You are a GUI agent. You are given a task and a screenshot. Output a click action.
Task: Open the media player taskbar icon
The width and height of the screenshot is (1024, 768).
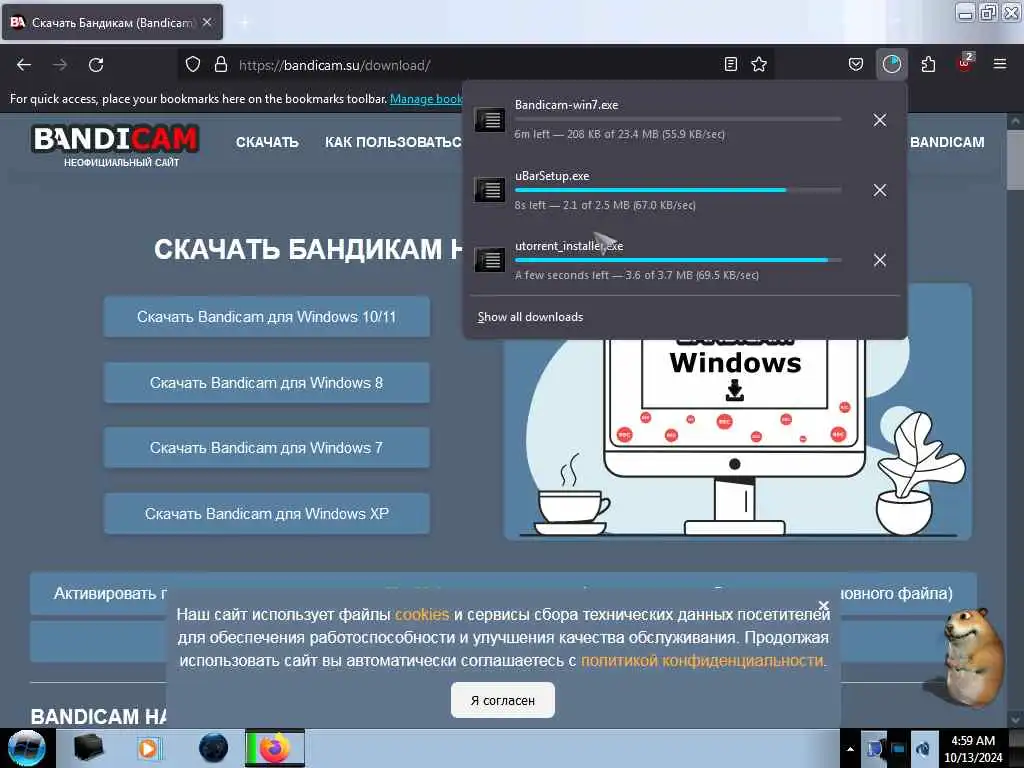coord(148,748)
